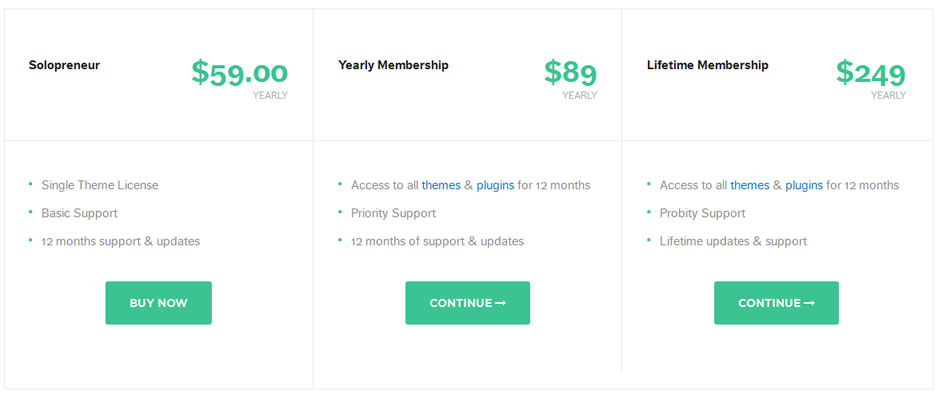Open plugins link in Lifetime Membership plan
Viewport: 939px width, 395px height.
pos(804,186)
